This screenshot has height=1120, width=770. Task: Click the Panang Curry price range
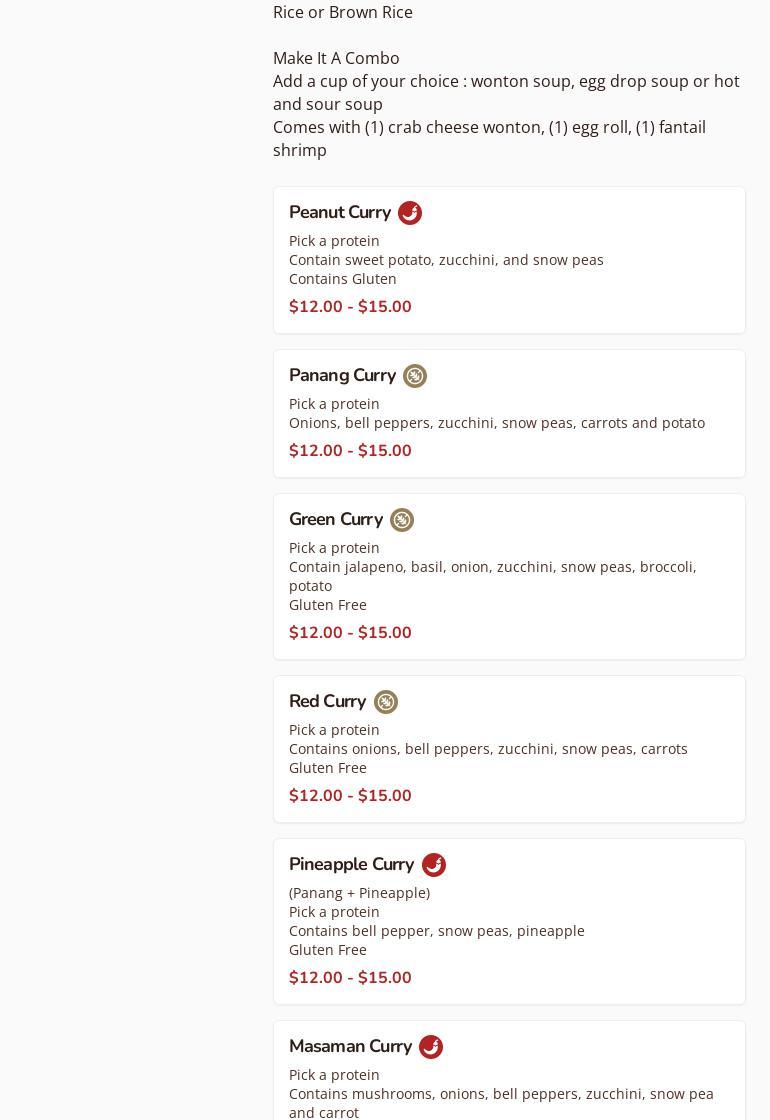point(350,451)
